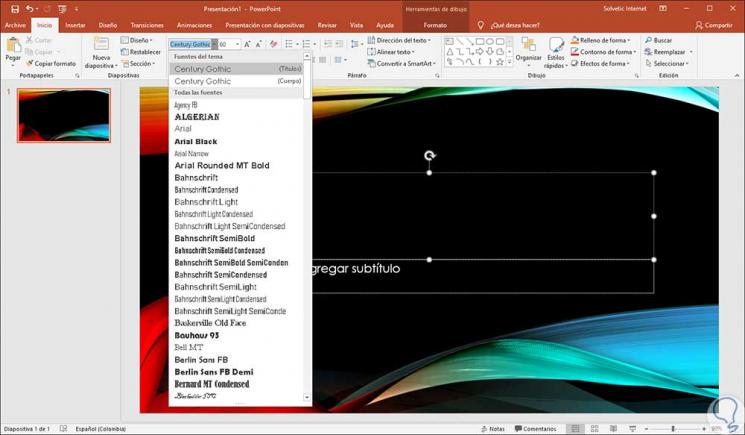Click the Estilos rápidos icon
This screenshot has height=435, width=745.
pyautogui.click(x=556, y=46)
